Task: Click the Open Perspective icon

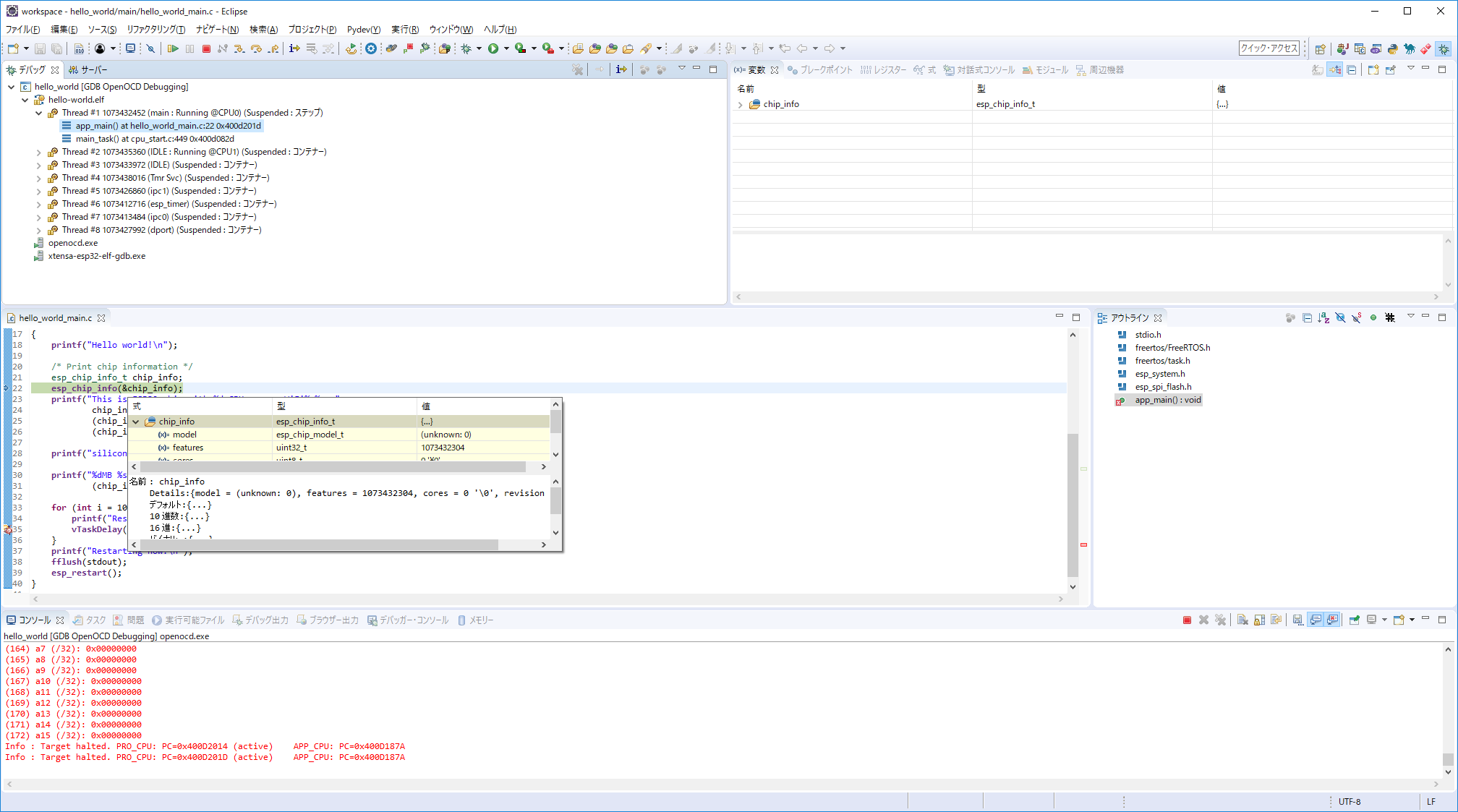Action: (x=1321, y=48)
